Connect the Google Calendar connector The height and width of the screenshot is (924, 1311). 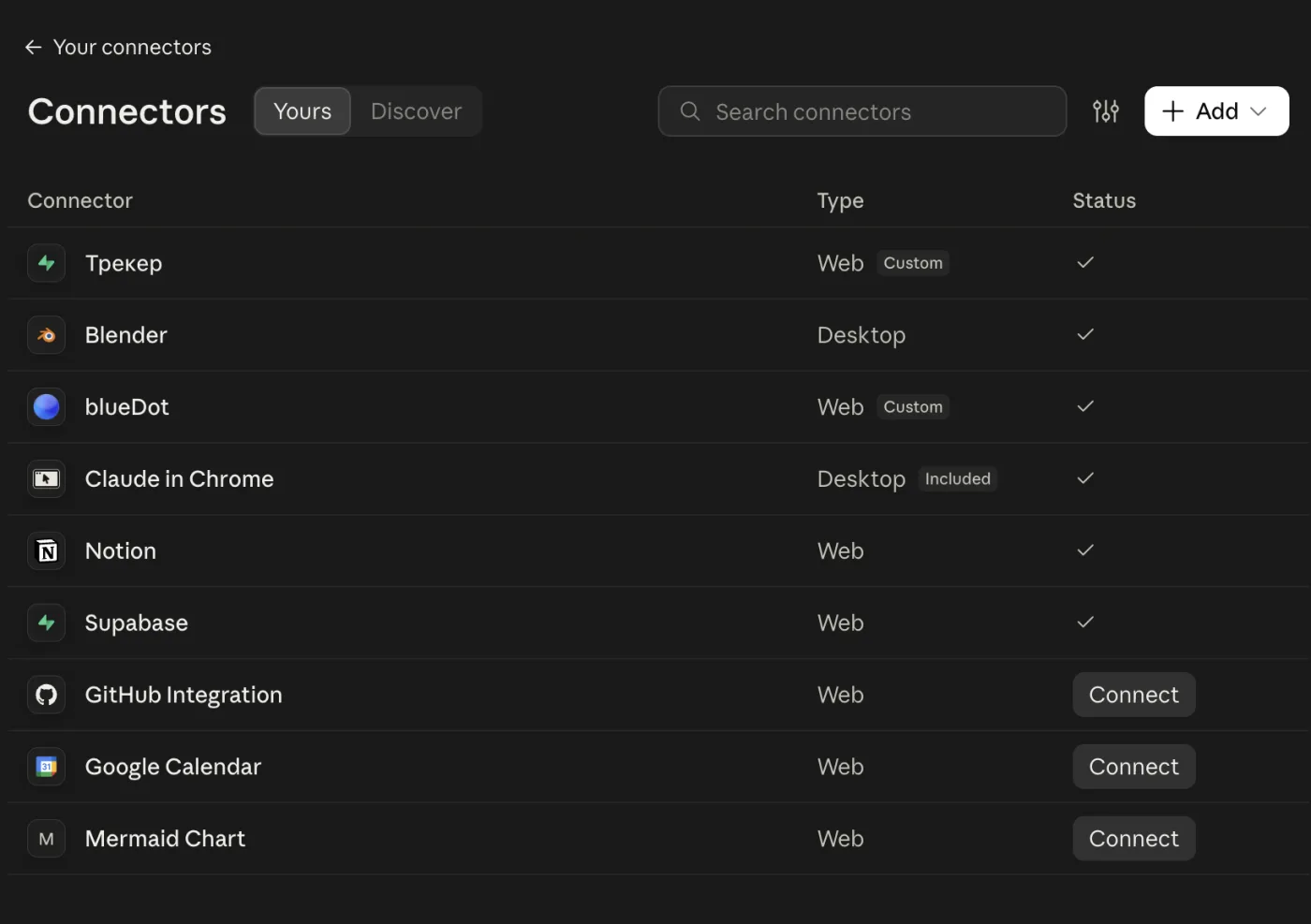(x=1134, y=767)
